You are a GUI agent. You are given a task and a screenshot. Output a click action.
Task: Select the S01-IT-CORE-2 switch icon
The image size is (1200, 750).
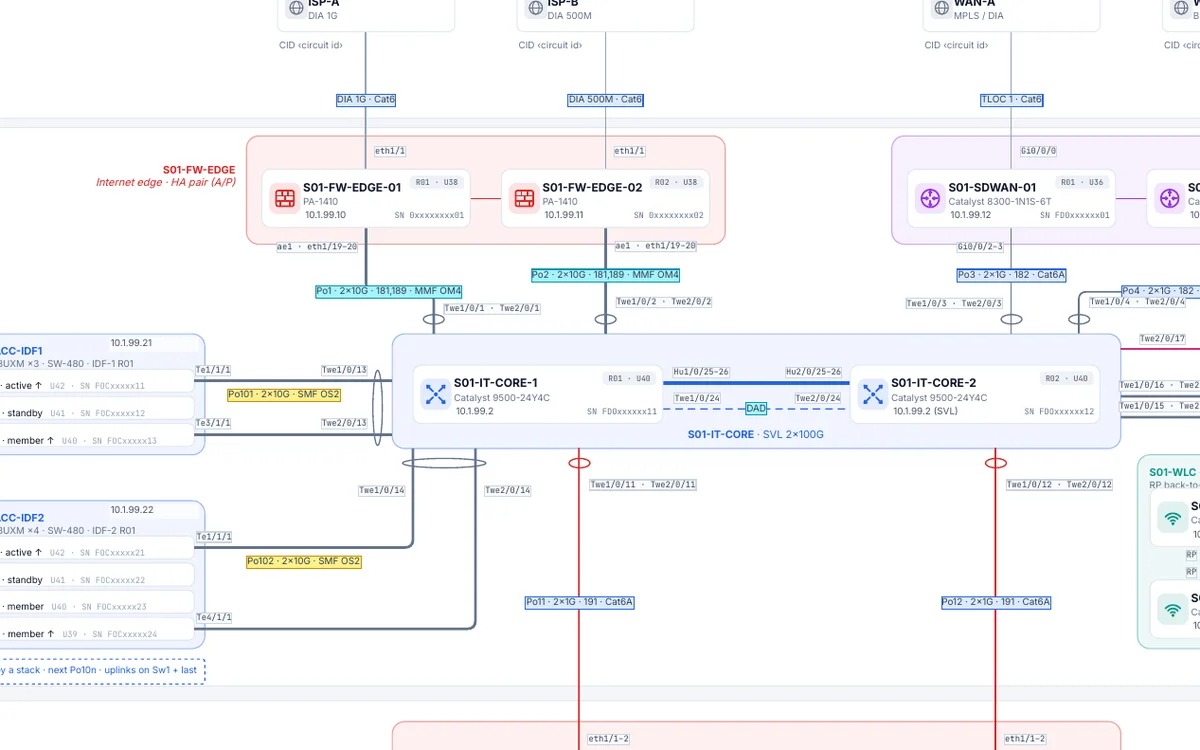coord(873,394)
